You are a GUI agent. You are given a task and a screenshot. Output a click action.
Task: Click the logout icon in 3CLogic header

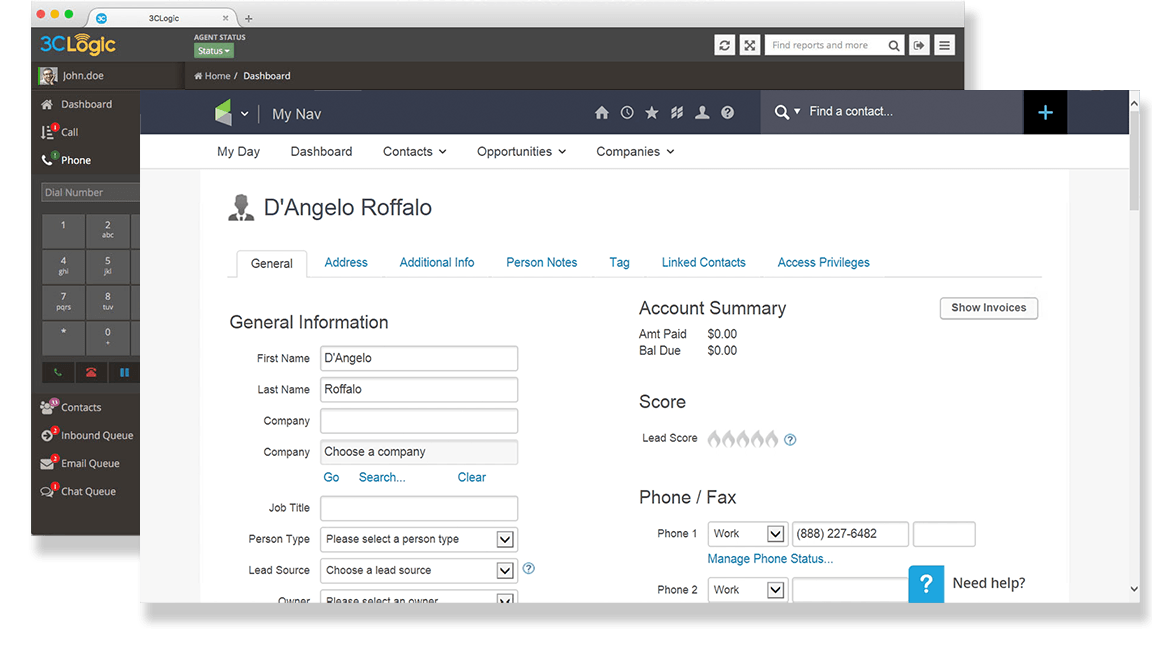(919, 46)
